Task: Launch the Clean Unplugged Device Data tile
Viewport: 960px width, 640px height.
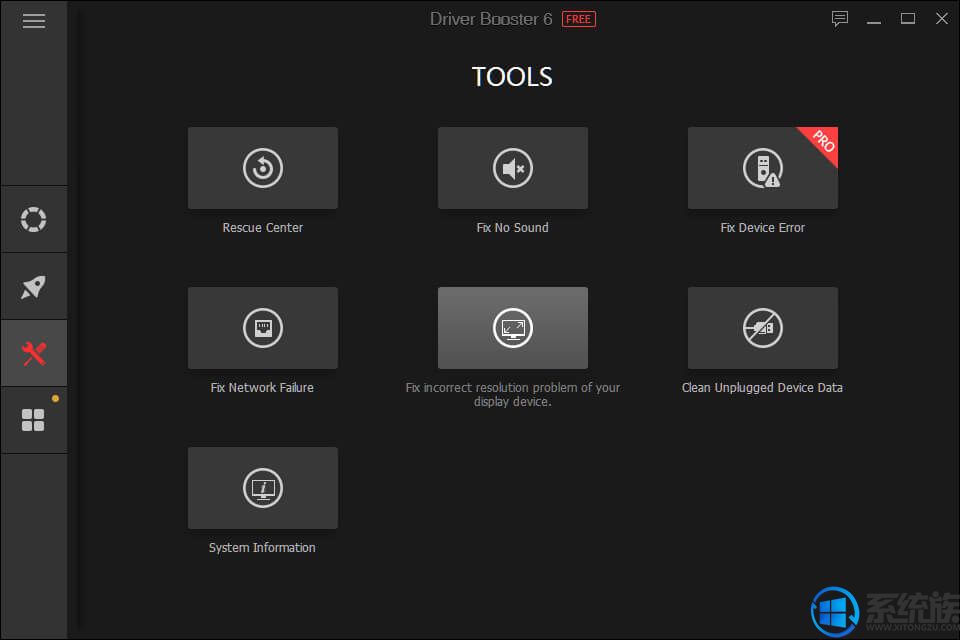Action: (x=763, y=328)
